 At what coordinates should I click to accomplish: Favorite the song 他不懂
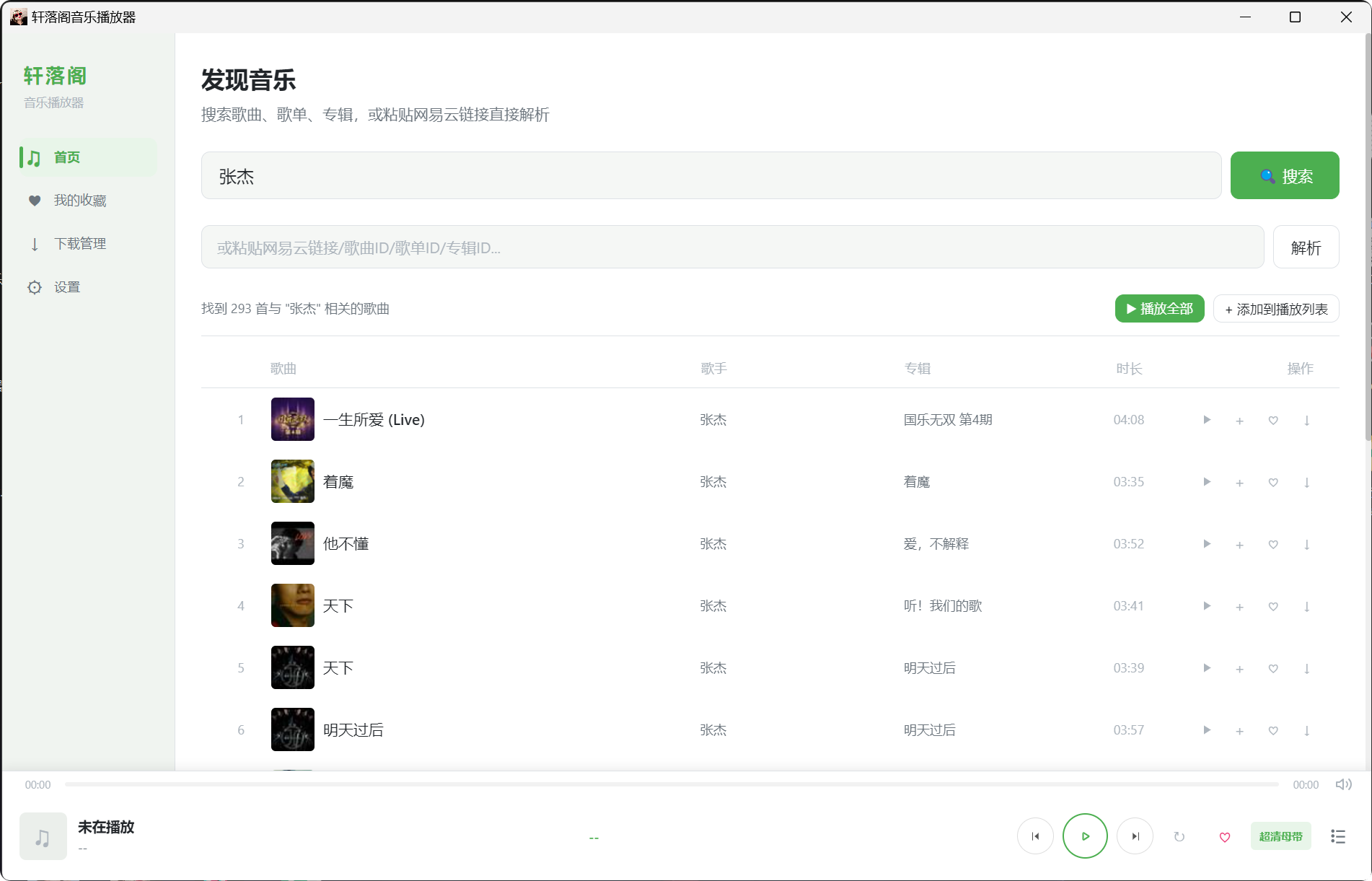coord(1273,545)
